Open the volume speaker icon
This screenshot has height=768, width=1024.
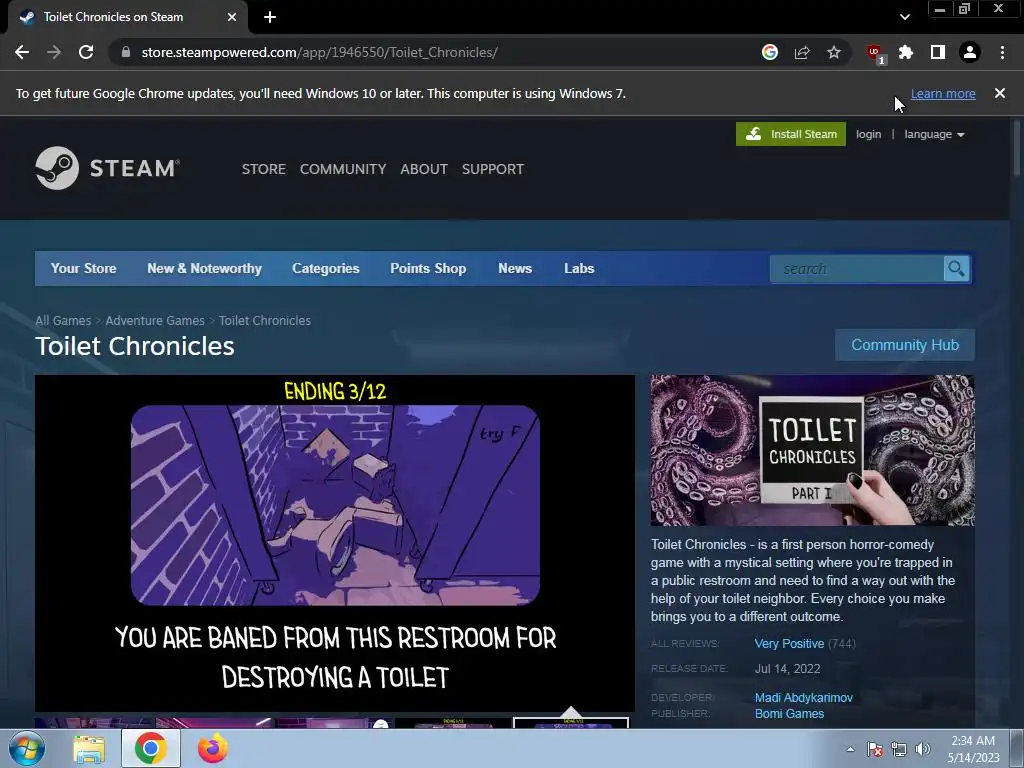click(923, 749)
